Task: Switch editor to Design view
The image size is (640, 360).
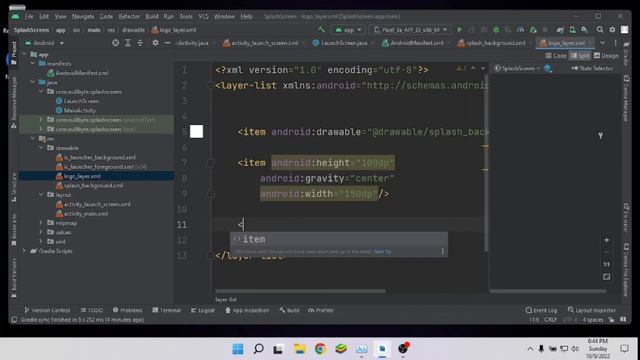Action: coord(607,56)
